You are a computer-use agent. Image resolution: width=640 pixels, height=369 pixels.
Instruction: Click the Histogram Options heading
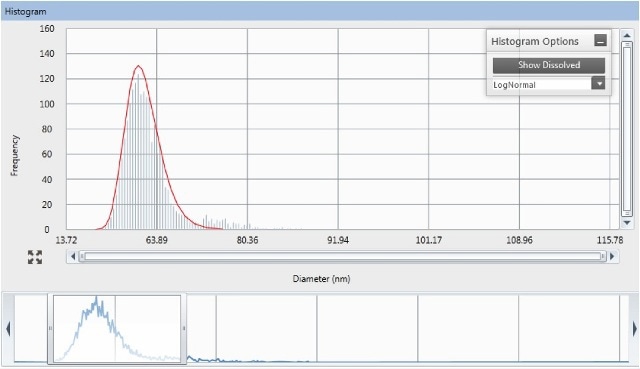pyautogui.click(x=535, y=41)
